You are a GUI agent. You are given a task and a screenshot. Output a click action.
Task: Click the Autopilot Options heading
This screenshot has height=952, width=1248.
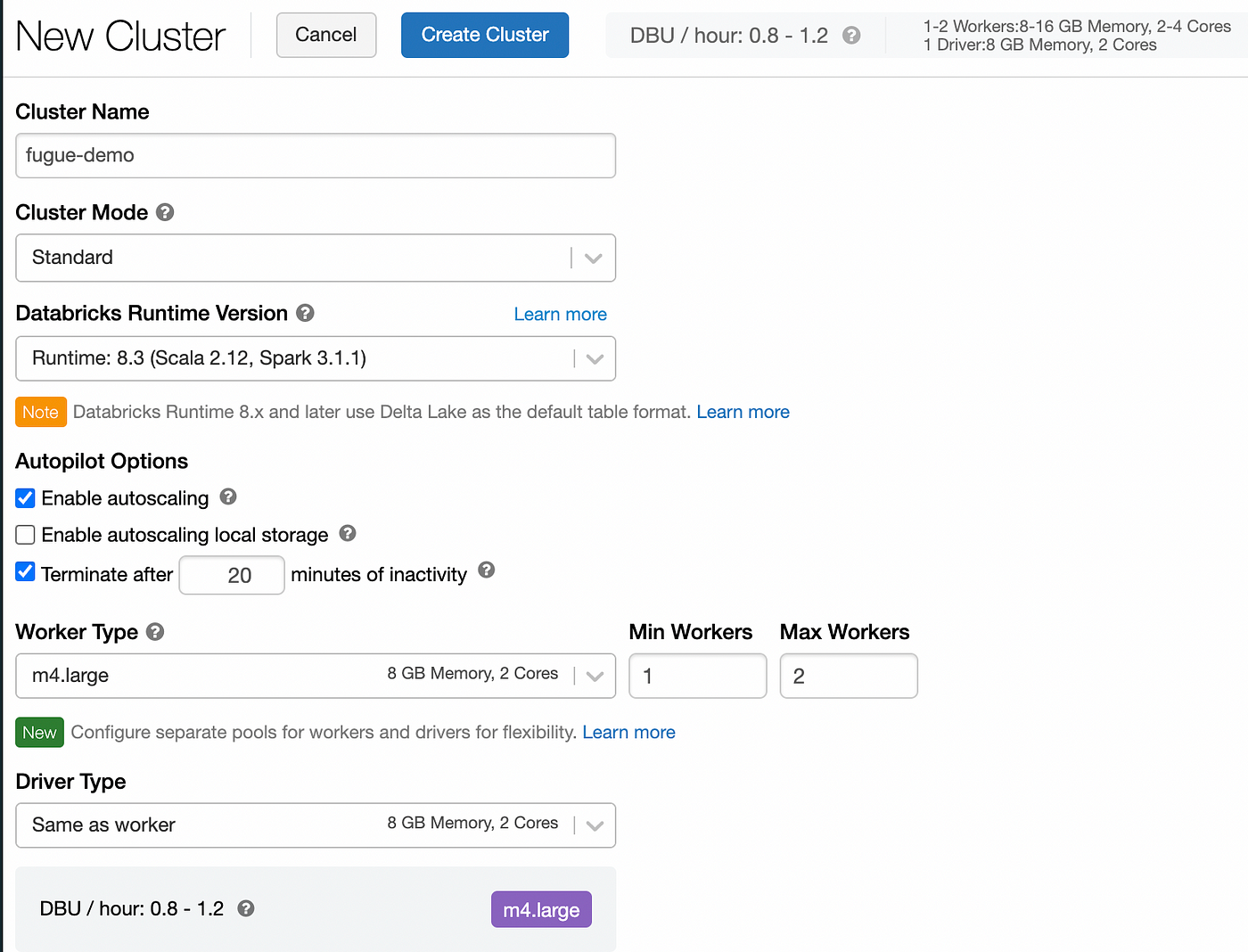(102, 461)
